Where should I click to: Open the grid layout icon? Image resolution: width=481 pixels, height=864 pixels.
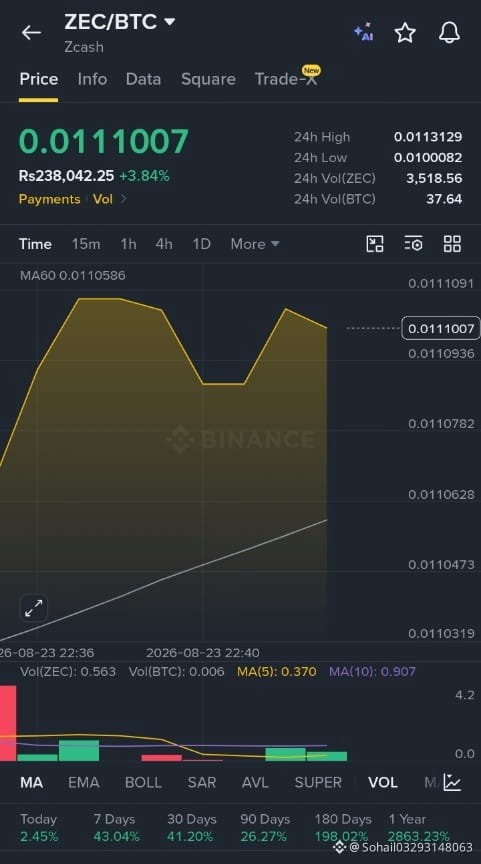(452, 244)
